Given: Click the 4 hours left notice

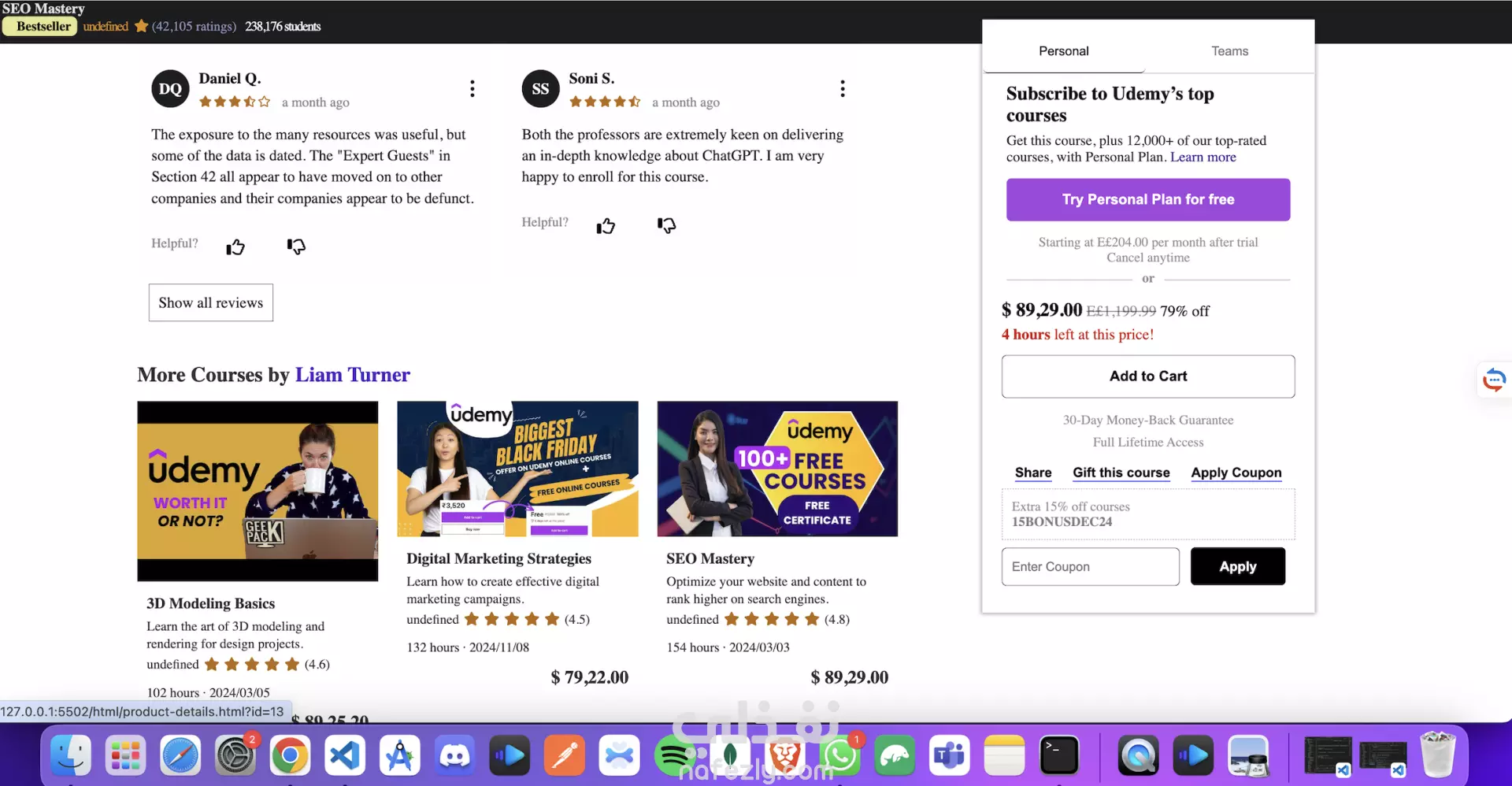Looking at the screenshot, I should [1077, 334].
